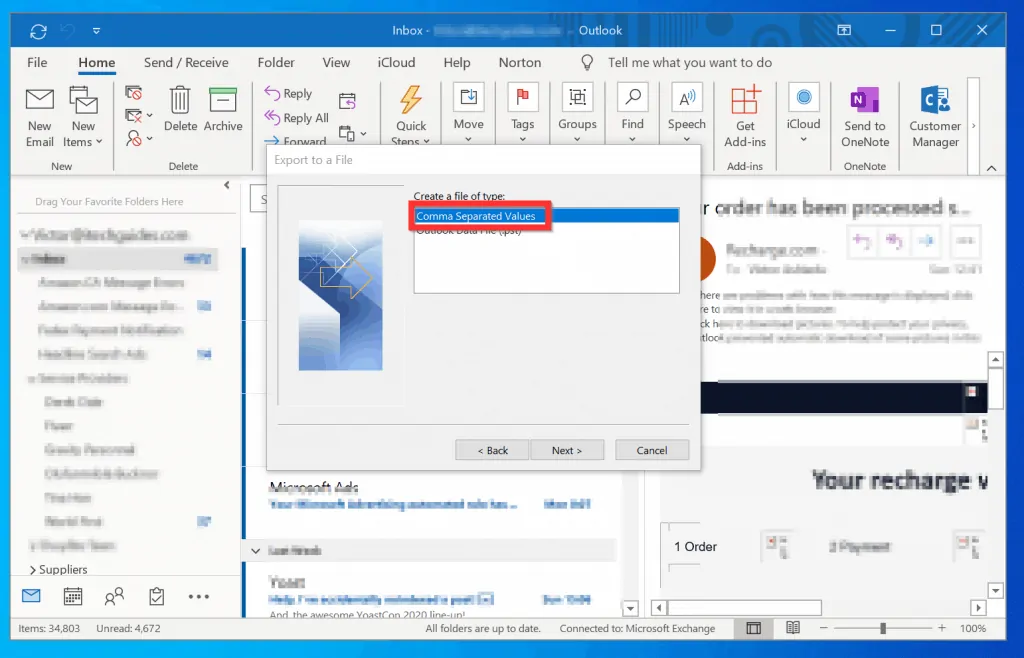1024x658 pixels.
Task: Archive the selected message
Action: (x=223, y=110)
